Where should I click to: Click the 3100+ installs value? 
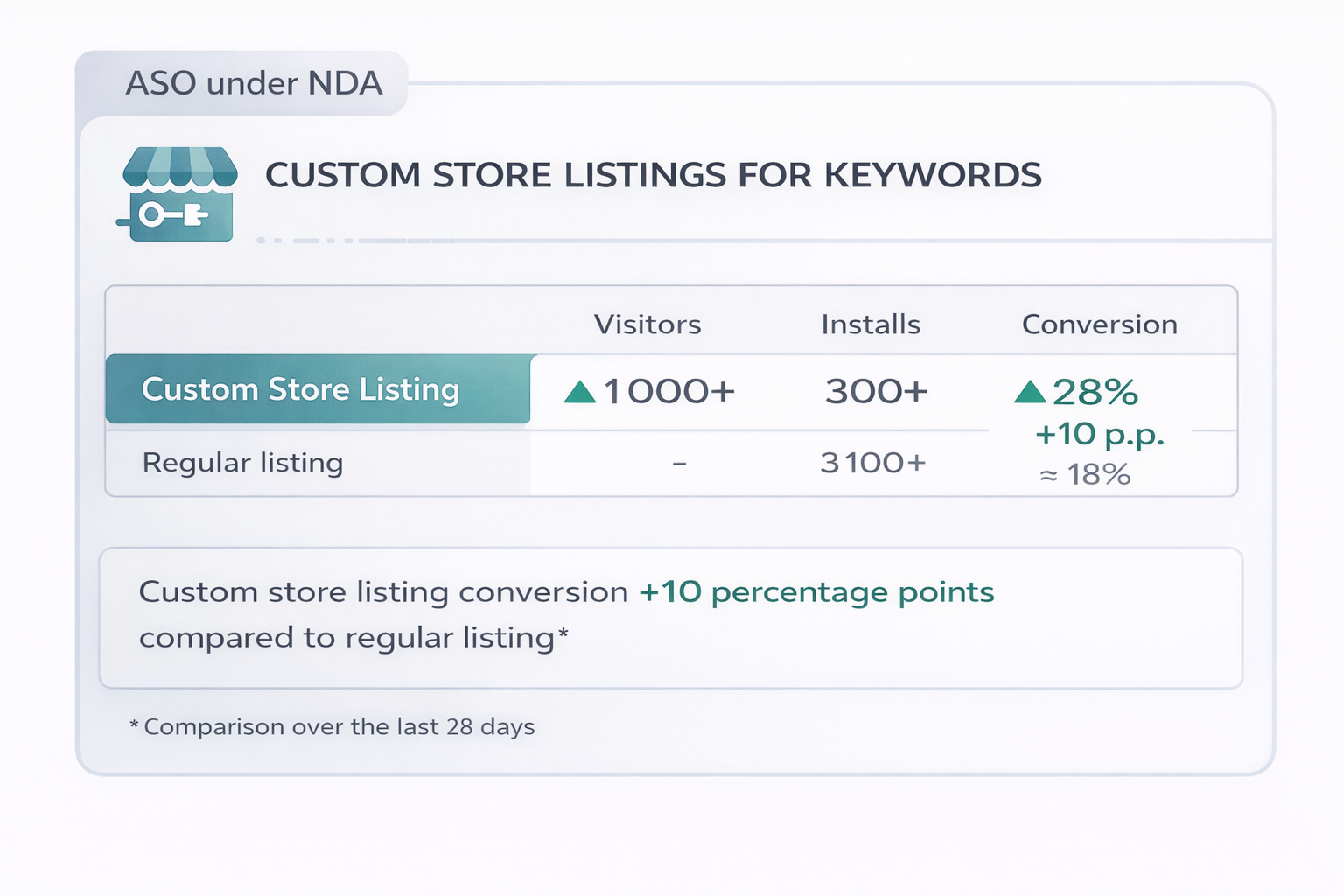[x=872, y=463]
